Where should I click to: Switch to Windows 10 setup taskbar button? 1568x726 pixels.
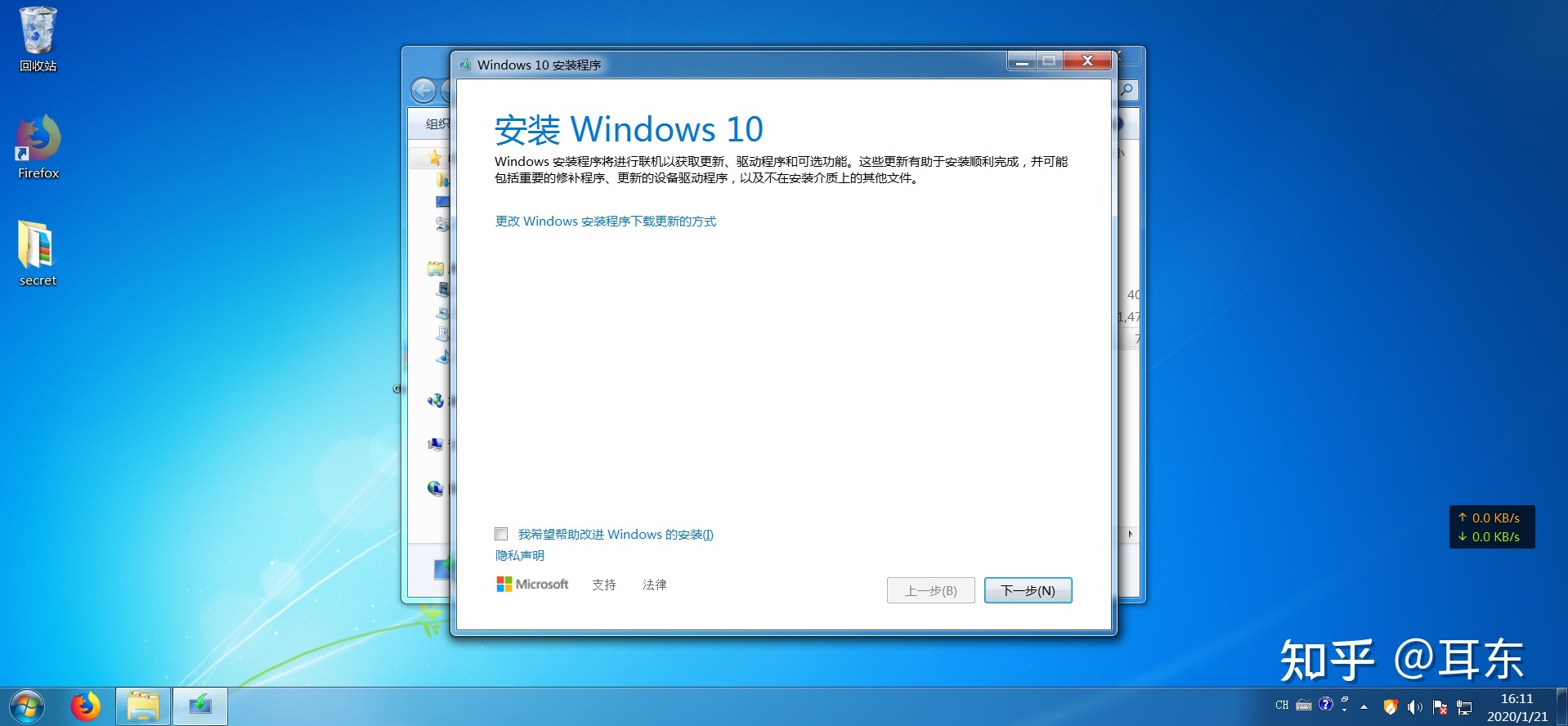(x=199, y=706)
